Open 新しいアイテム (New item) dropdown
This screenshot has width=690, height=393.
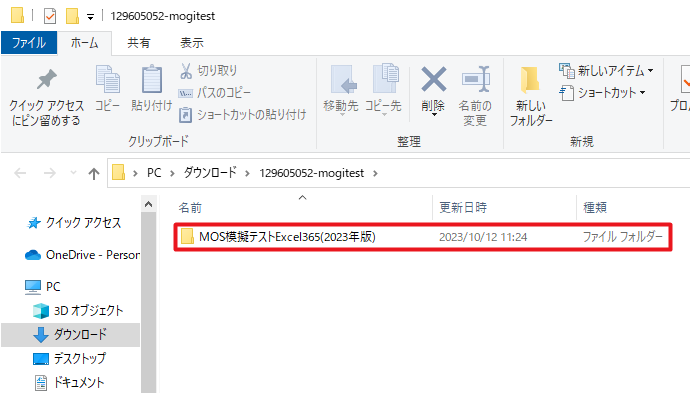606,70
